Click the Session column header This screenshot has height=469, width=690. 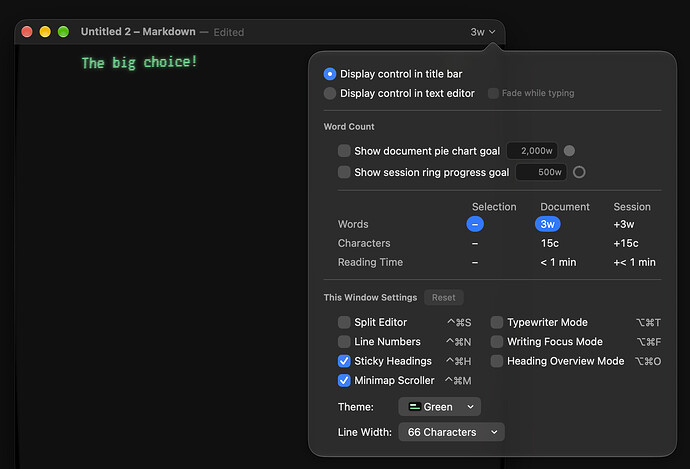632,207
